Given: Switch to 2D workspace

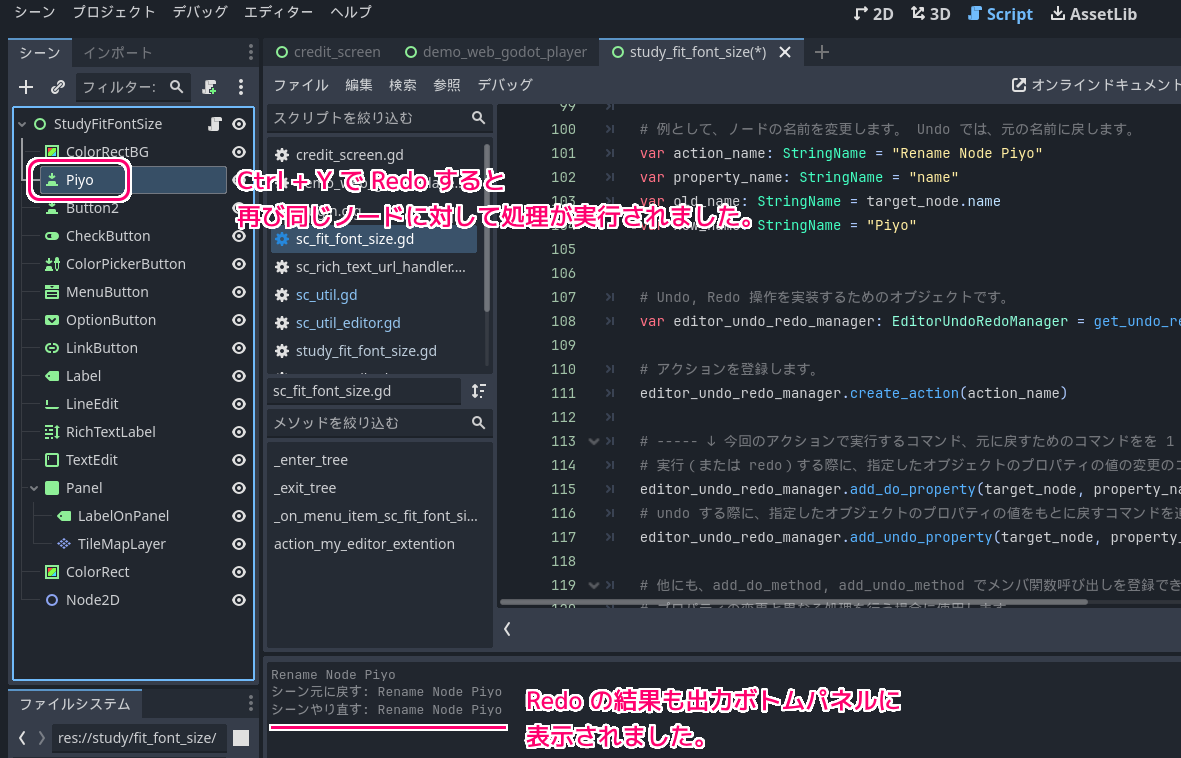Looking at the screenshot, I should click(874, 14).
